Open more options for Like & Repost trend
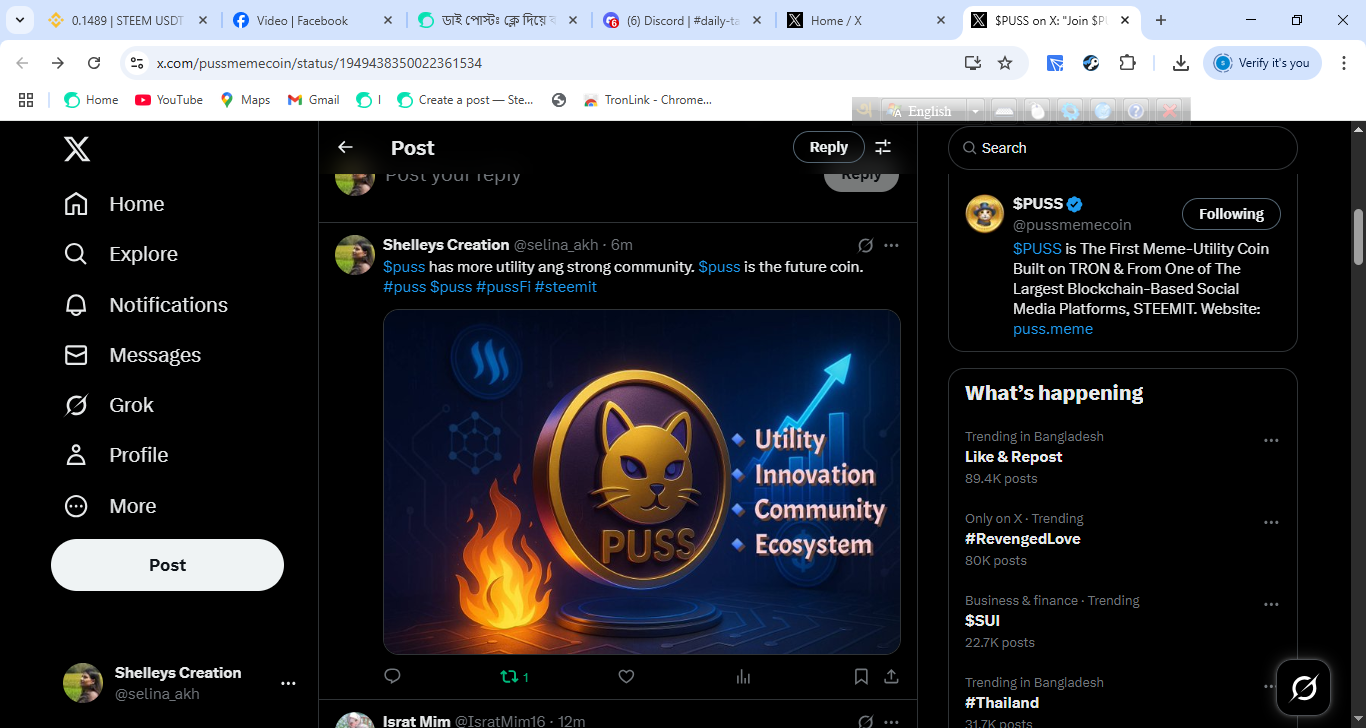This screenshot has width=1366, height=728. pos(1271,440)
